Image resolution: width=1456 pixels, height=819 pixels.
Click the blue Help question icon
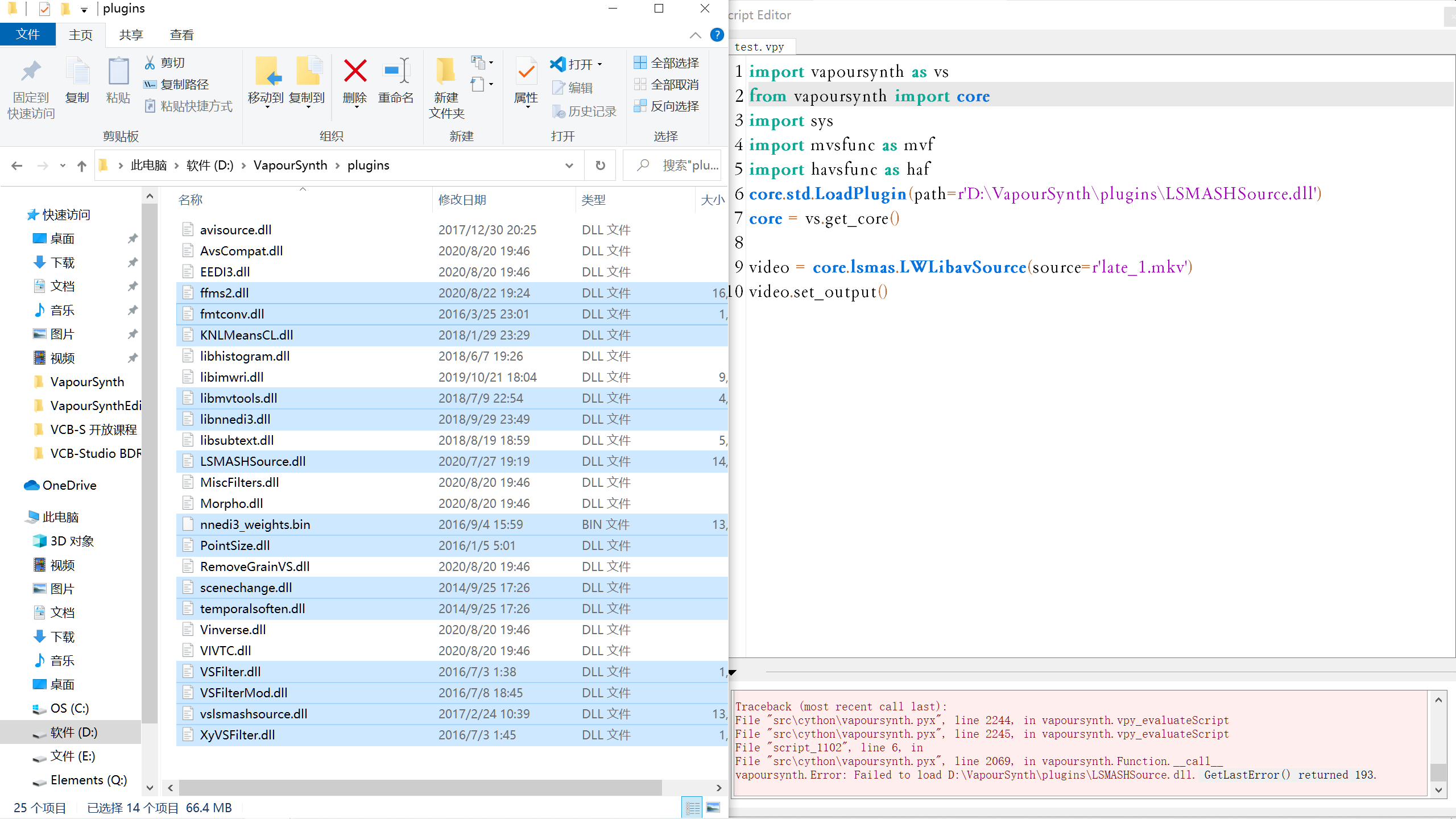(717, 35)
